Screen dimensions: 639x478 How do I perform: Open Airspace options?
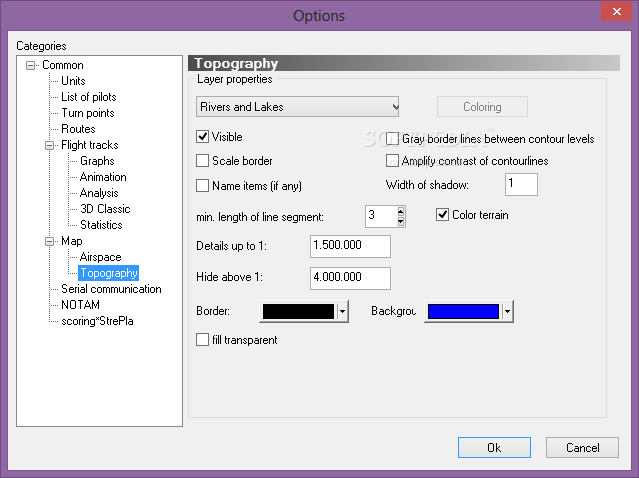101,257
